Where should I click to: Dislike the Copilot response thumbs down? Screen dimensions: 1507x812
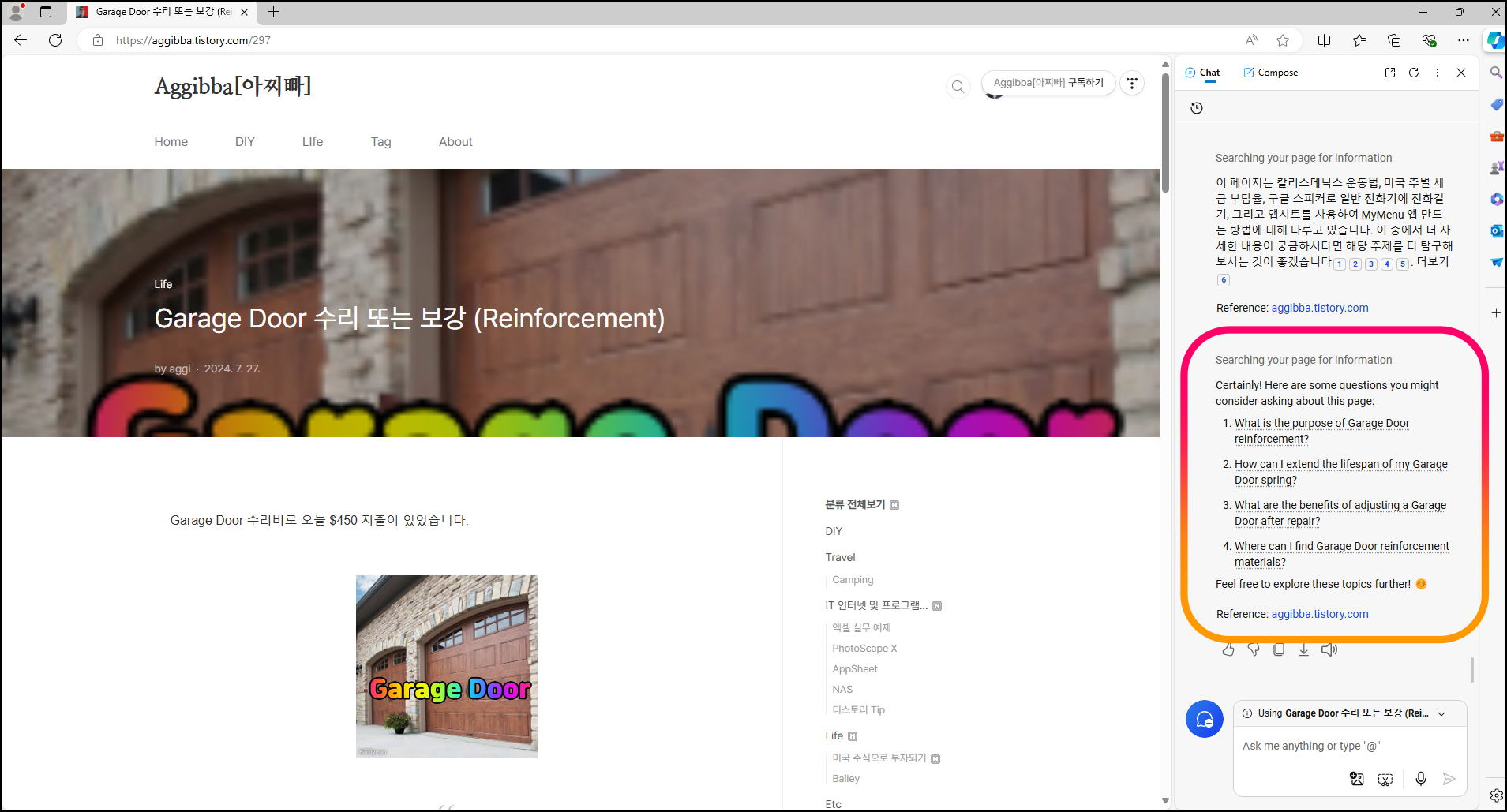coord(1254,649)
